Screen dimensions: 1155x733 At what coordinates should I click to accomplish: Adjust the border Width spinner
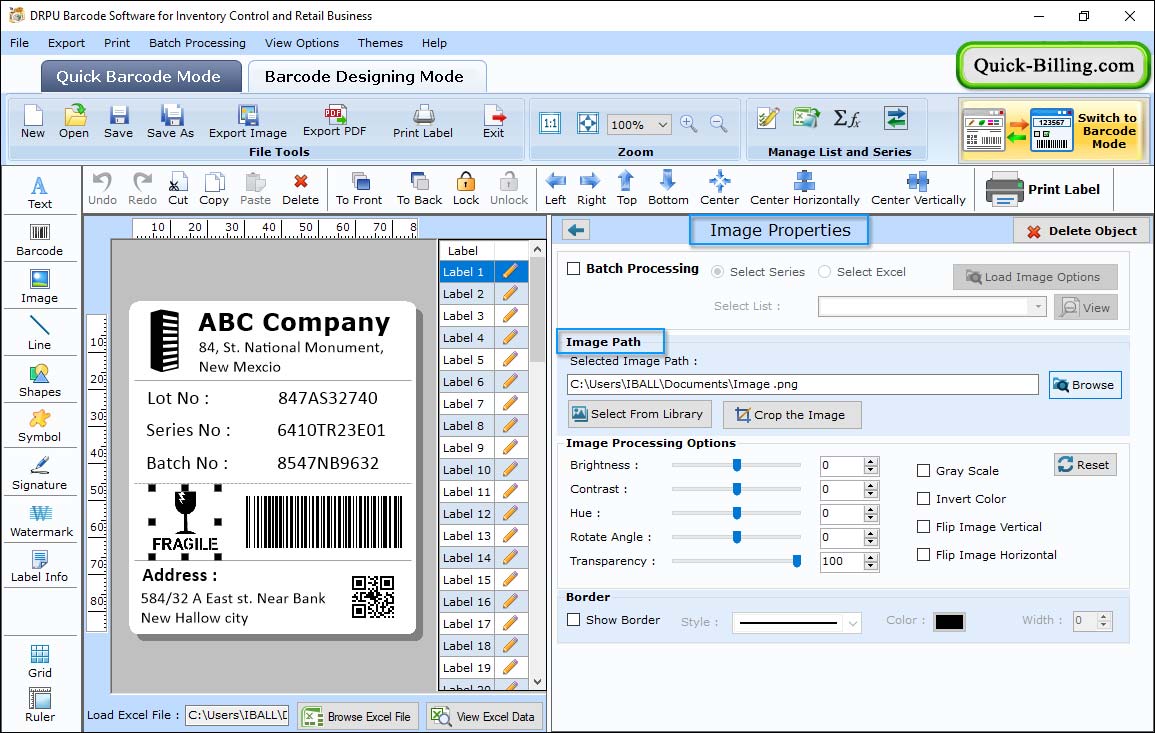click(x=1103, y=621)
